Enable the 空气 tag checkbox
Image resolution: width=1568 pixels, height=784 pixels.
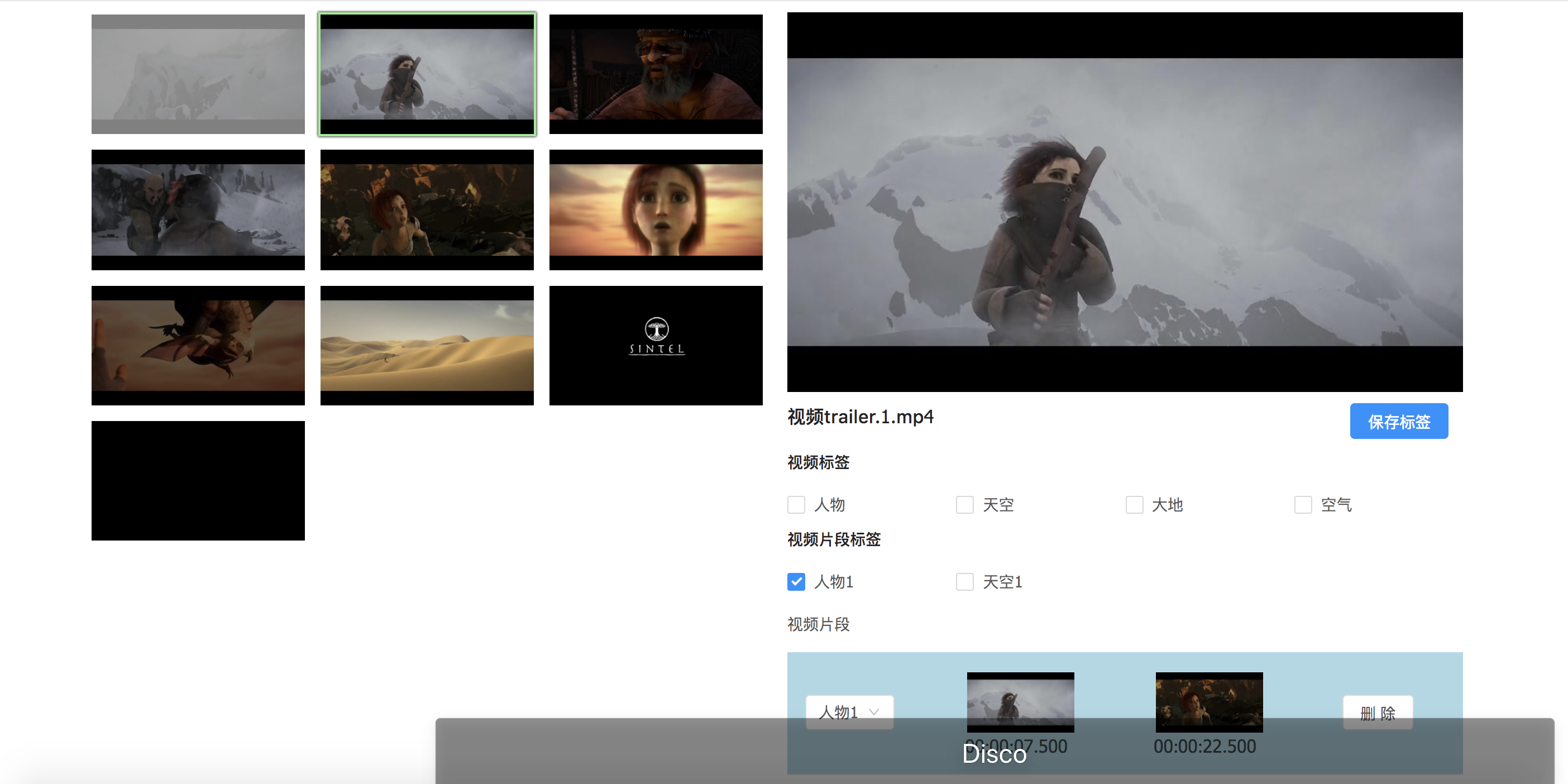coord(1302,505)
